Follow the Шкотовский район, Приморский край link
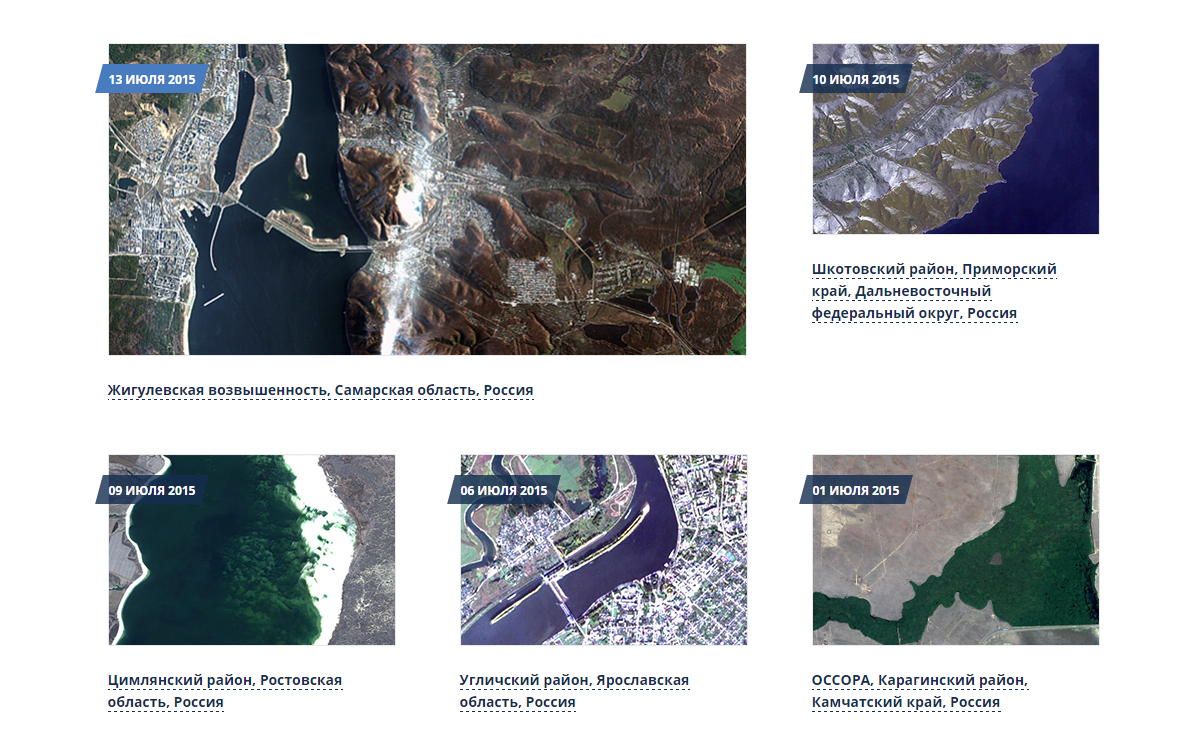Viewport: 1201px width, 750px height. tap(934, 291)
